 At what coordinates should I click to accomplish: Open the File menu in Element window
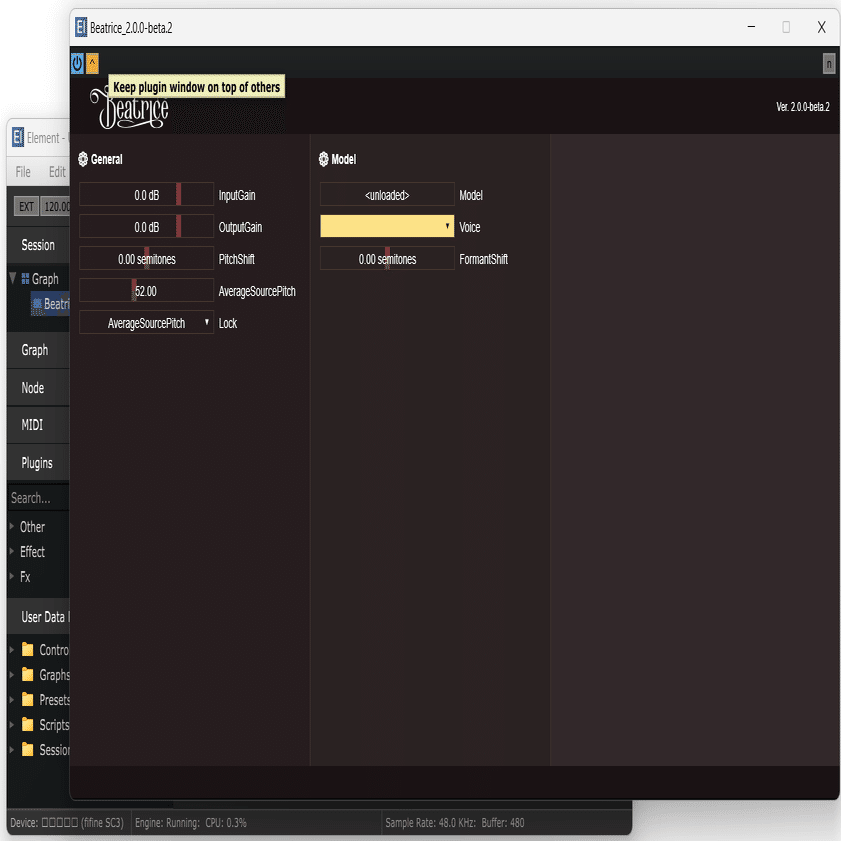click(x=23, y=172)
